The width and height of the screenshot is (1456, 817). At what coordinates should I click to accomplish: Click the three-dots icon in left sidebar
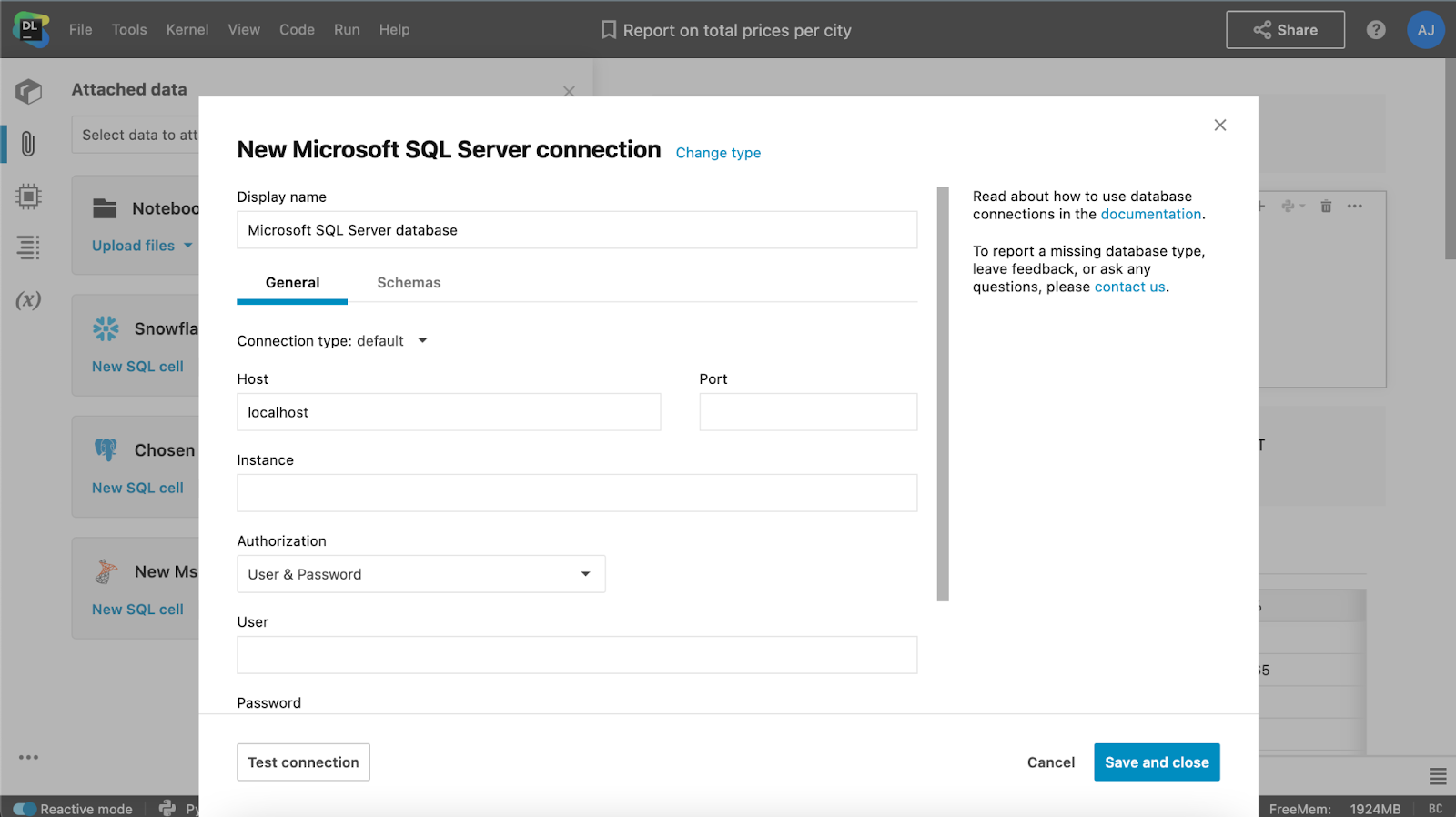pos(28,757)
